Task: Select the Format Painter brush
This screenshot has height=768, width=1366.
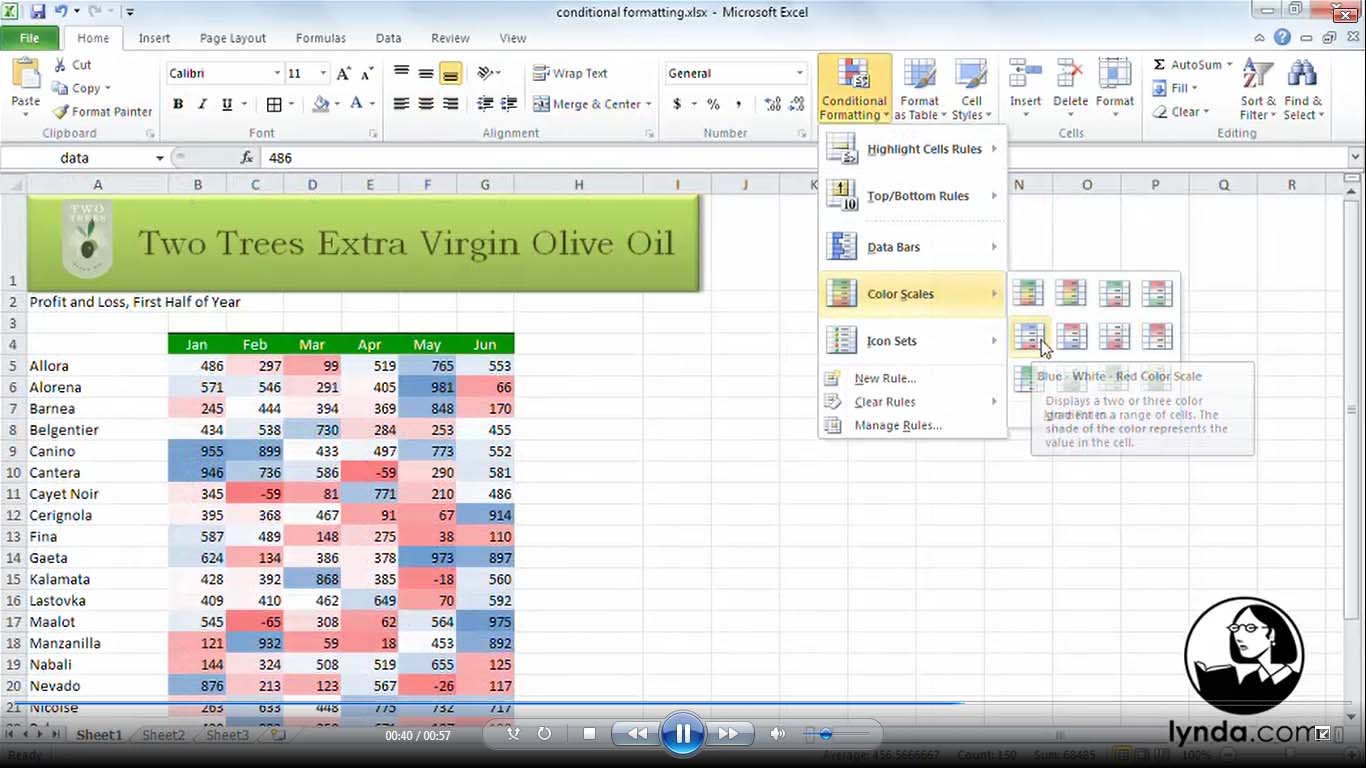Action: coord(60,112)
